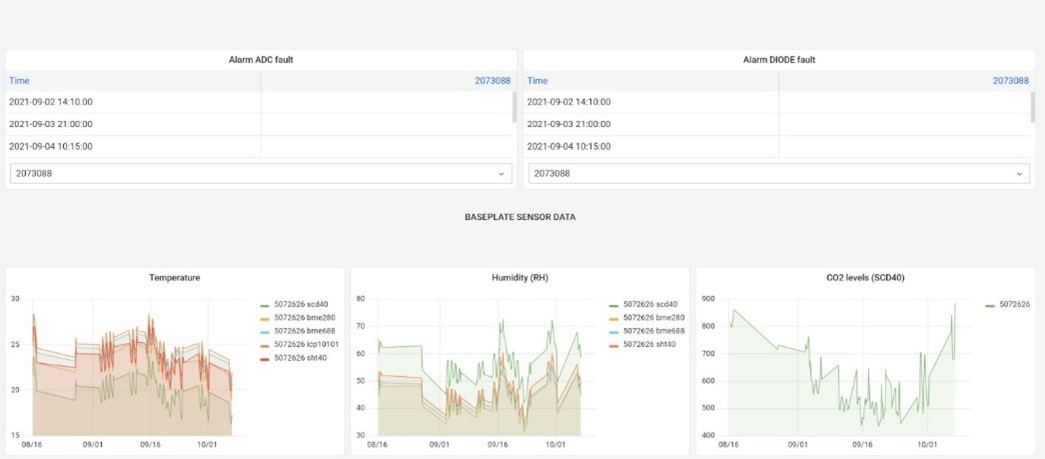
Task: Open the 2073088 dropdown under DIODE fault
Action: (x=778, y=173)
